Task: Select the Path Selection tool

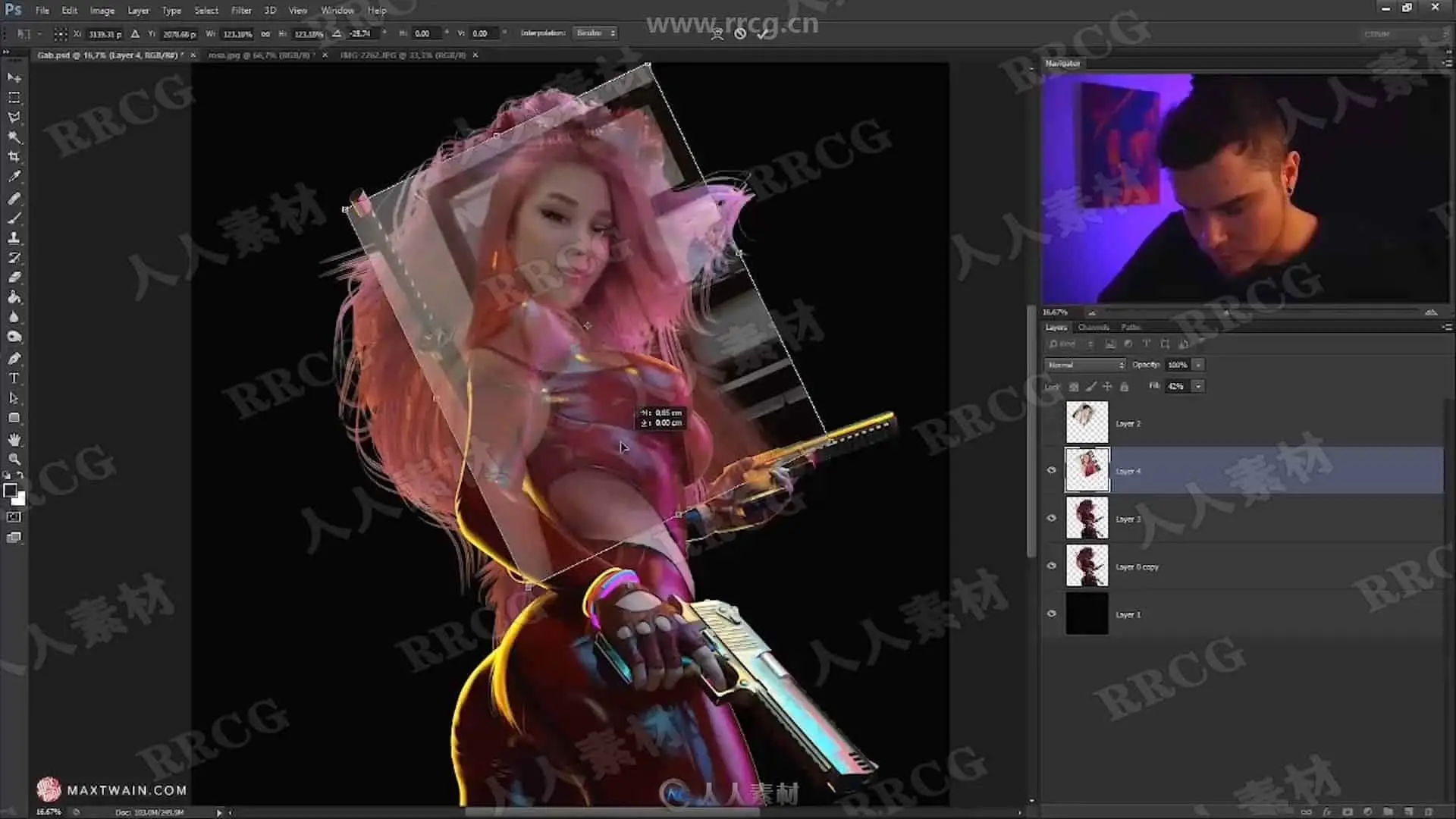Action: point(14,398)
